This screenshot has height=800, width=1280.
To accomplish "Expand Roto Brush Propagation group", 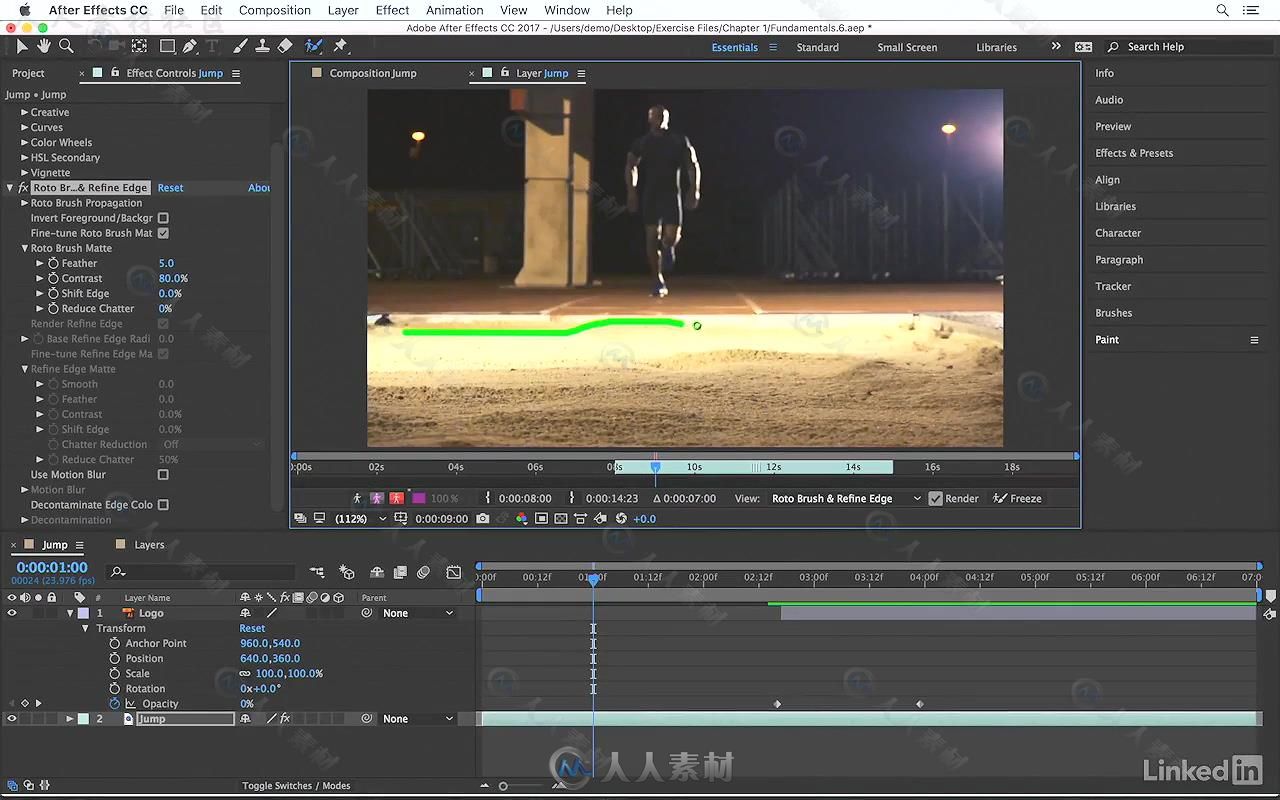I will [25, 203].
